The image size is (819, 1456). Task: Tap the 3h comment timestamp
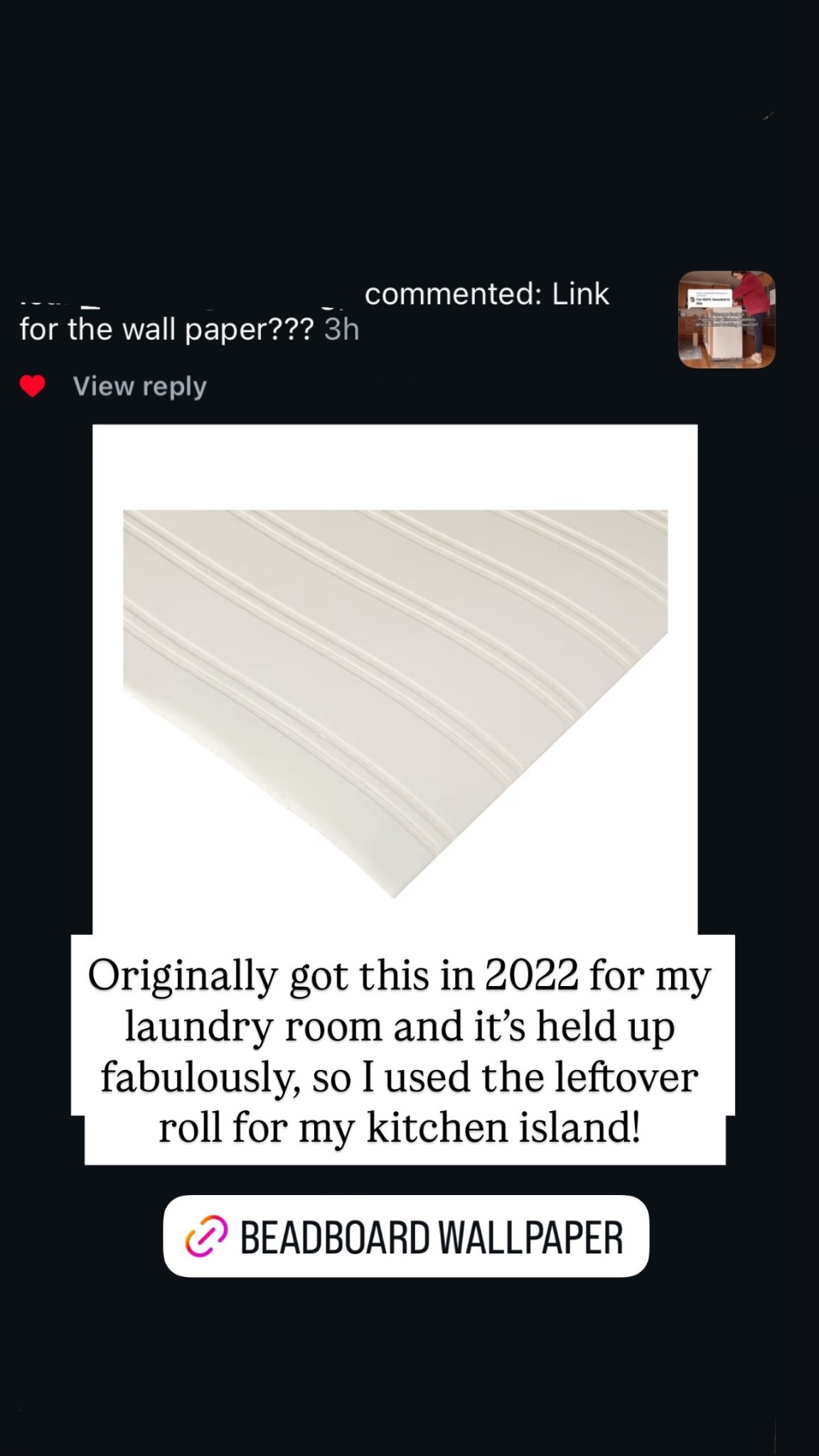[x=341, y=330]
